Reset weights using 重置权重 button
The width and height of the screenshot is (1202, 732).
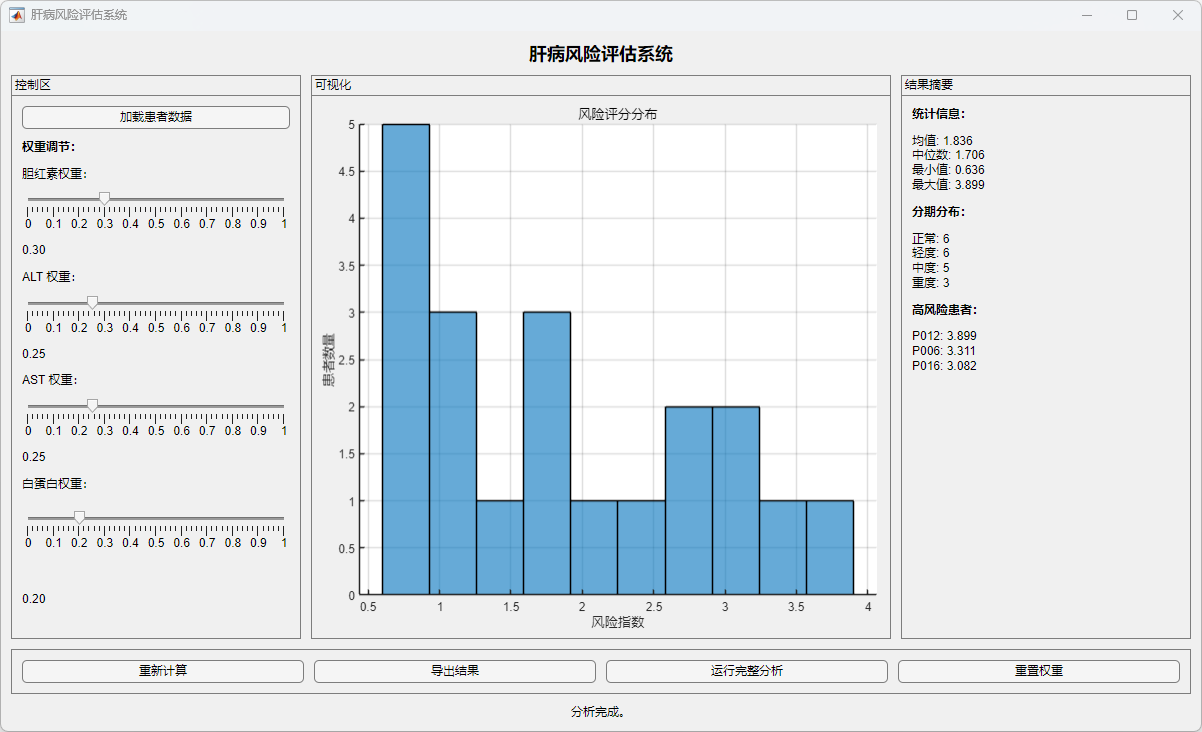[1038, 671]
